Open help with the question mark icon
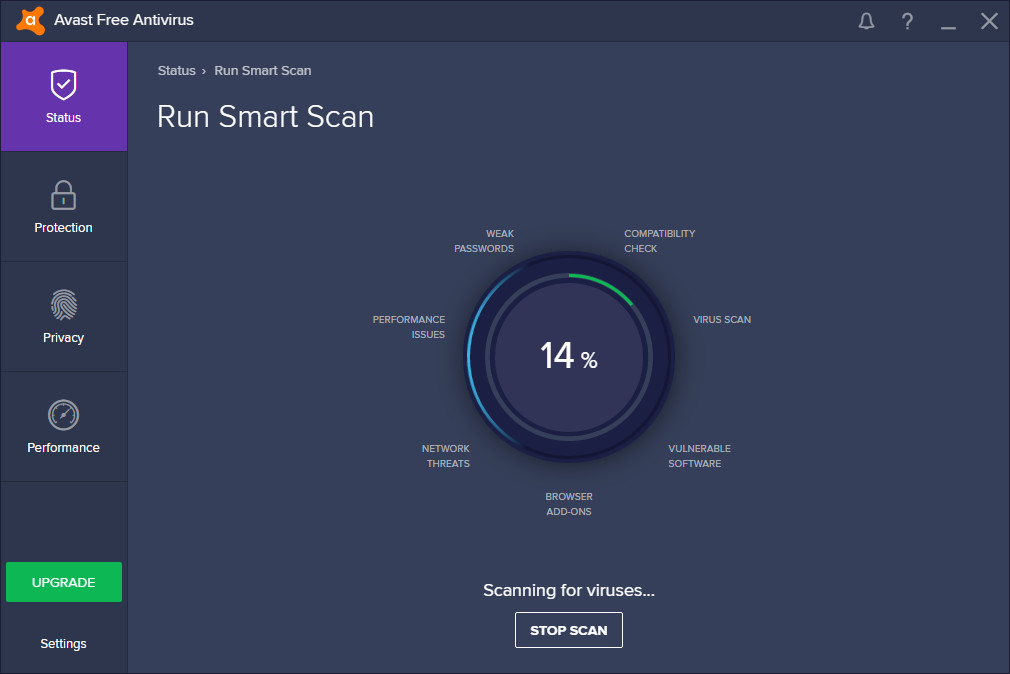This screenshot has width=1010, height=674. coord(907,21)
